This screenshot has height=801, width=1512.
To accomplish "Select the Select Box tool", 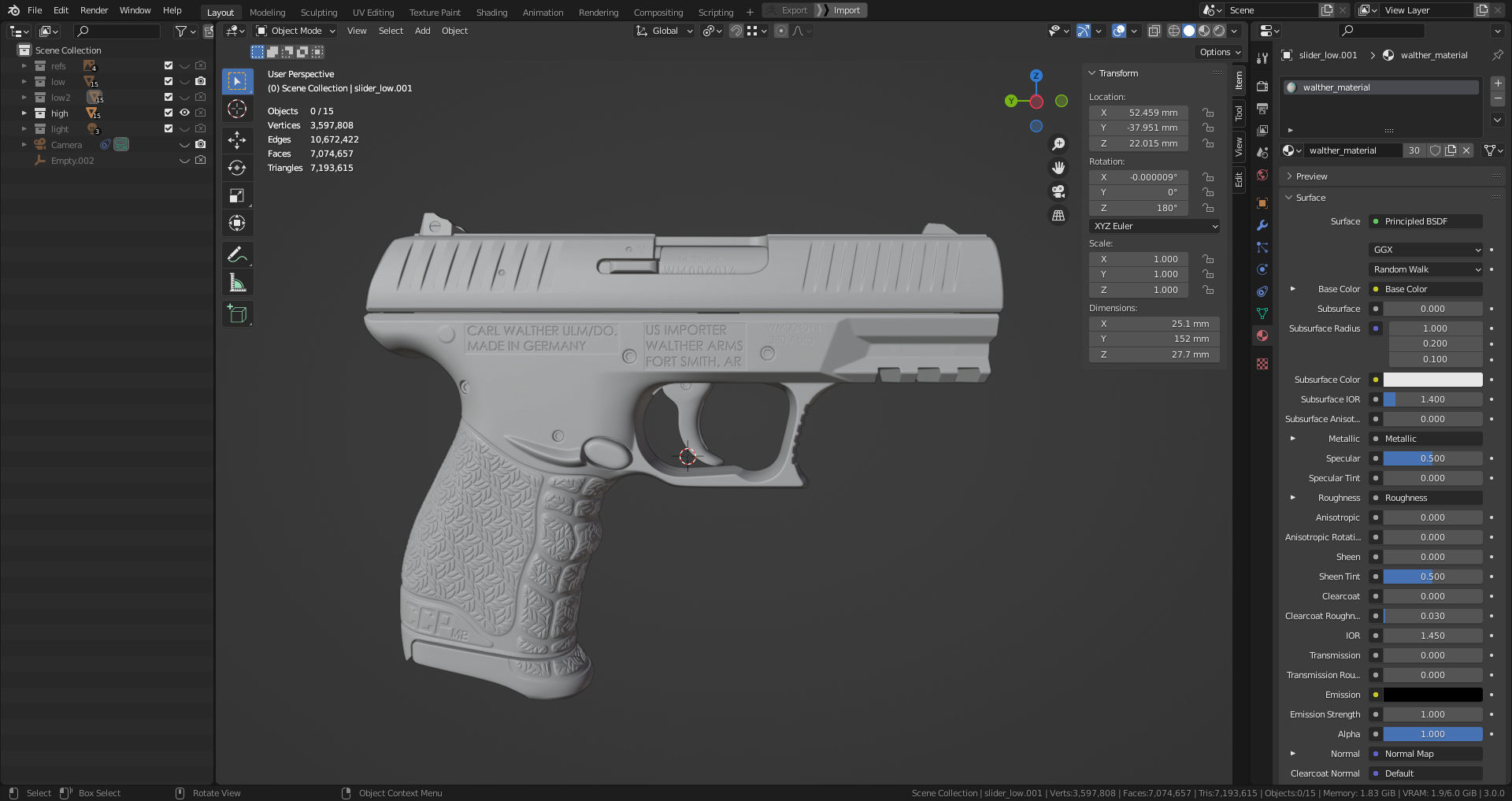I will (x=237, y=81).
